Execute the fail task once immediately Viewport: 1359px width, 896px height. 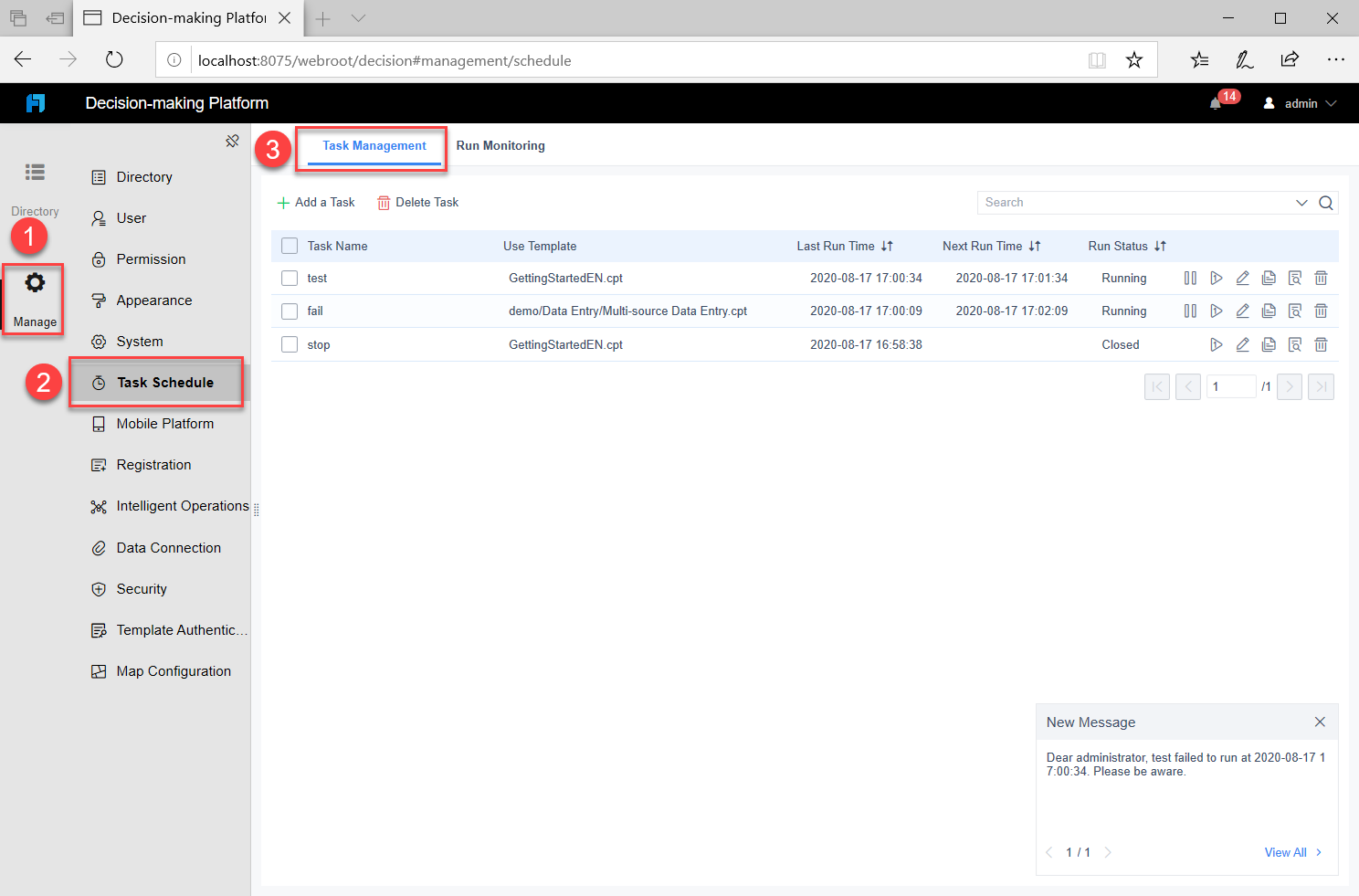1216,311
